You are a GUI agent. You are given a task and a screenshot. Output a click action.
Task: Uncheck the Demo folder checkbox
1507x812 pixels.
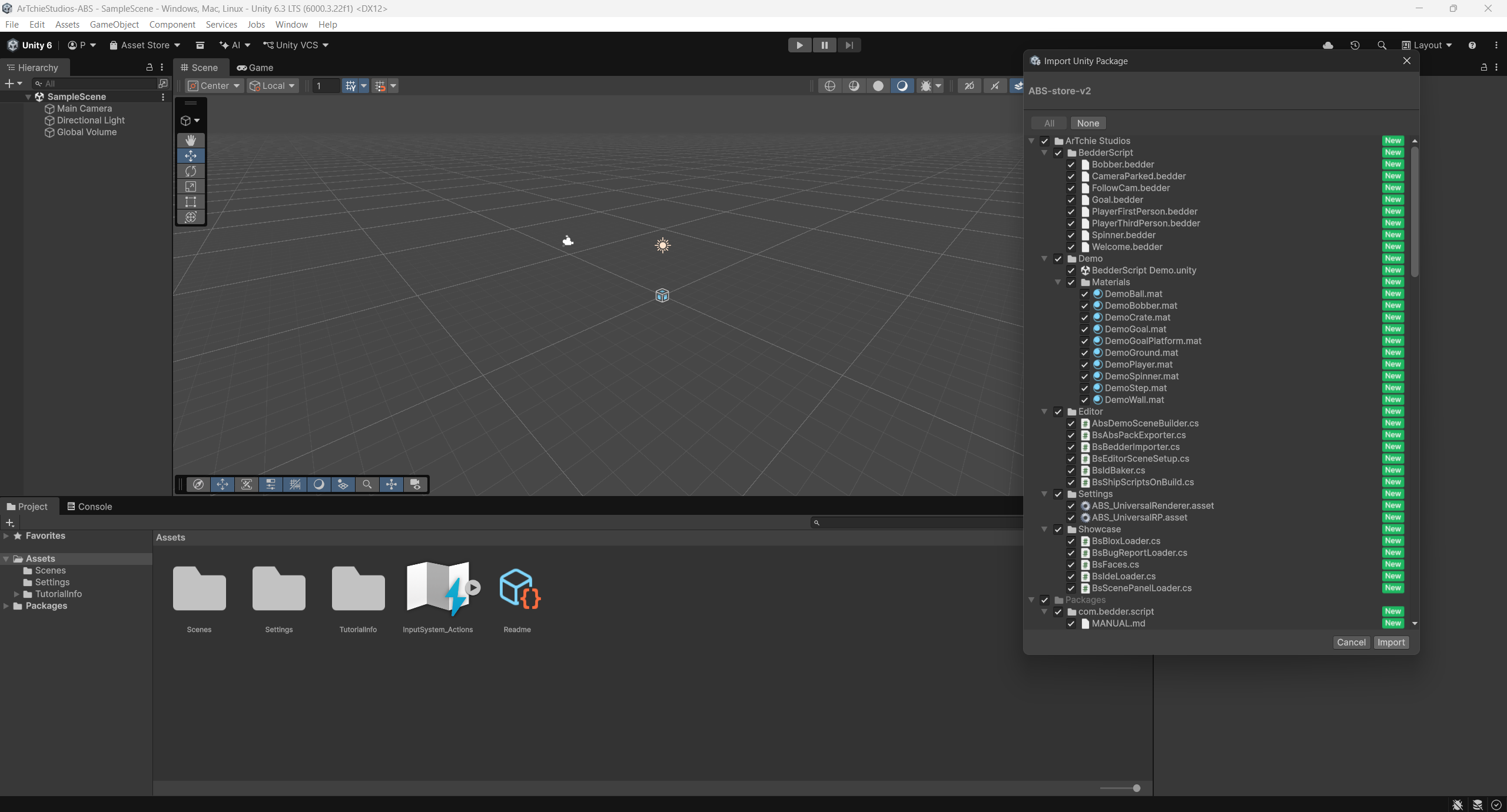tap(1058, 259)
